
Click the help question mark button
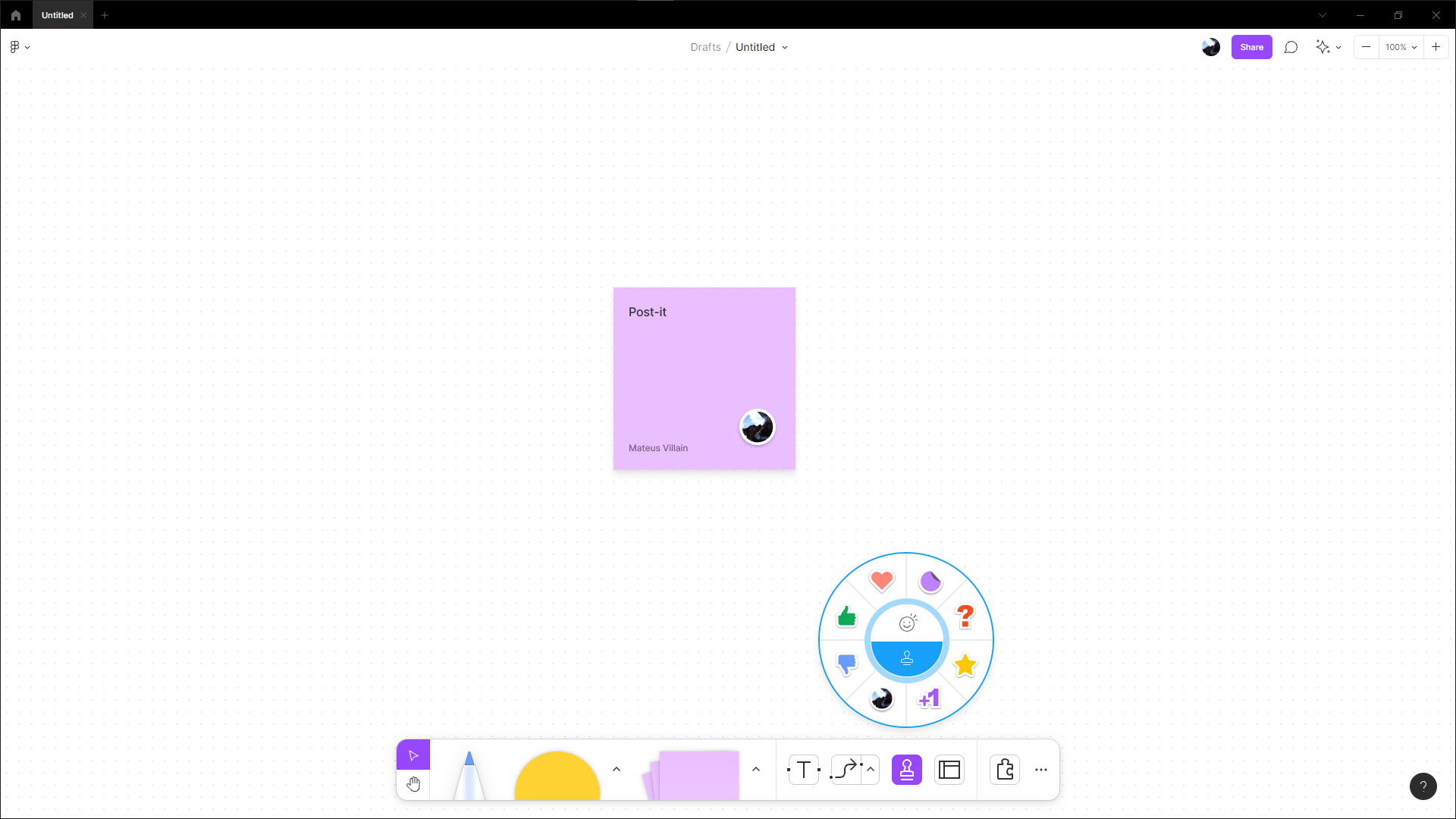click(1424, 786)
